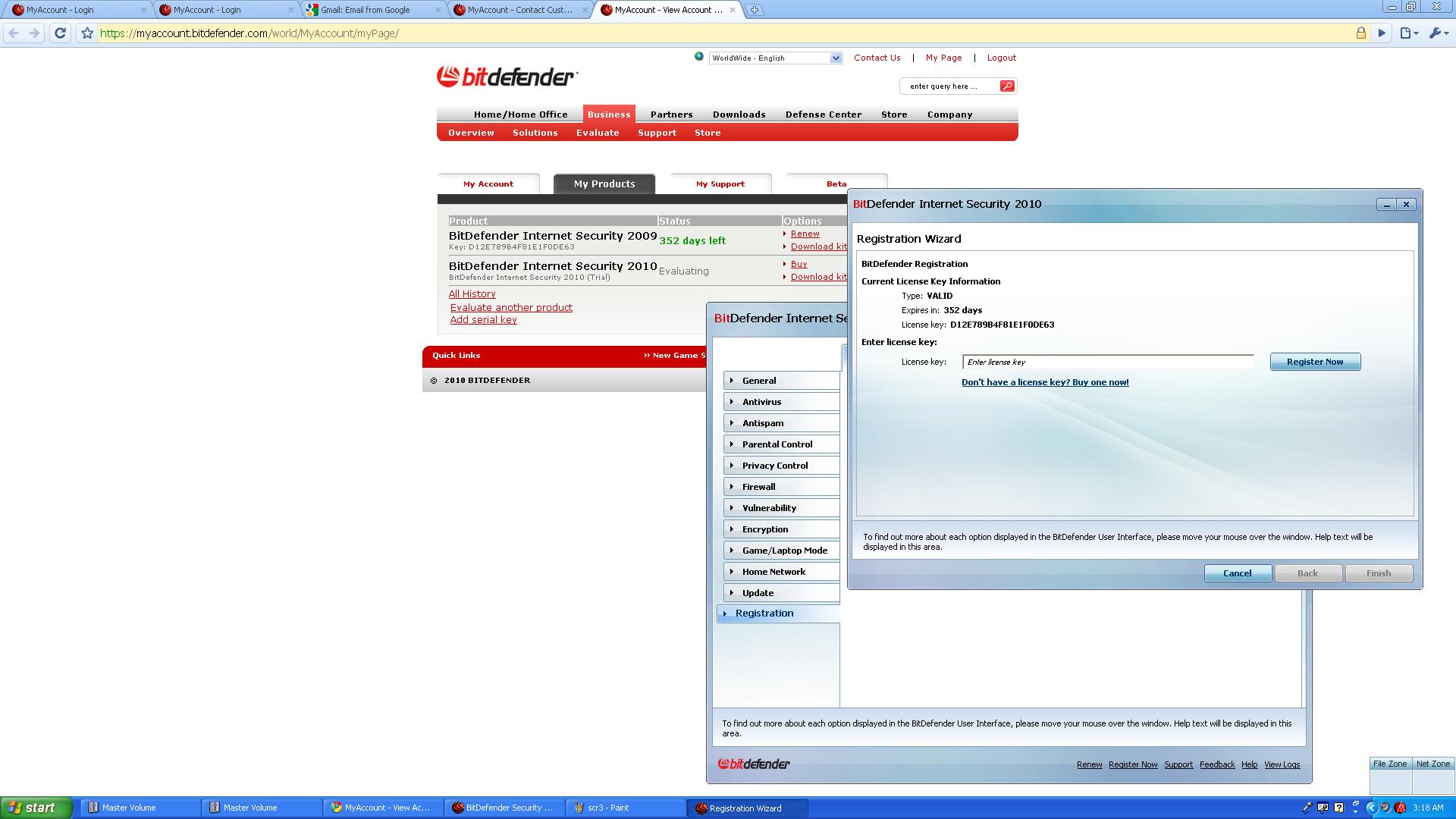Click the Enter license key field
Screen dimensions: 1456x819
(x=1107, y=362)
